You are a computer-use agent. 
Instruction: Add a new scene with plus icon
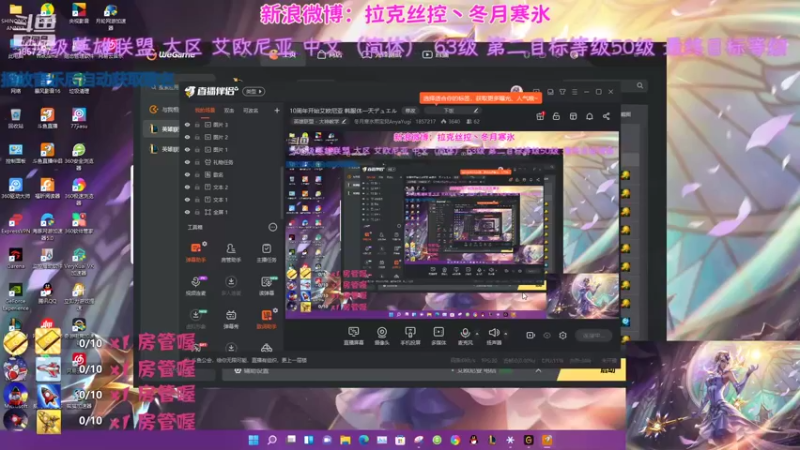pos(277,110)
